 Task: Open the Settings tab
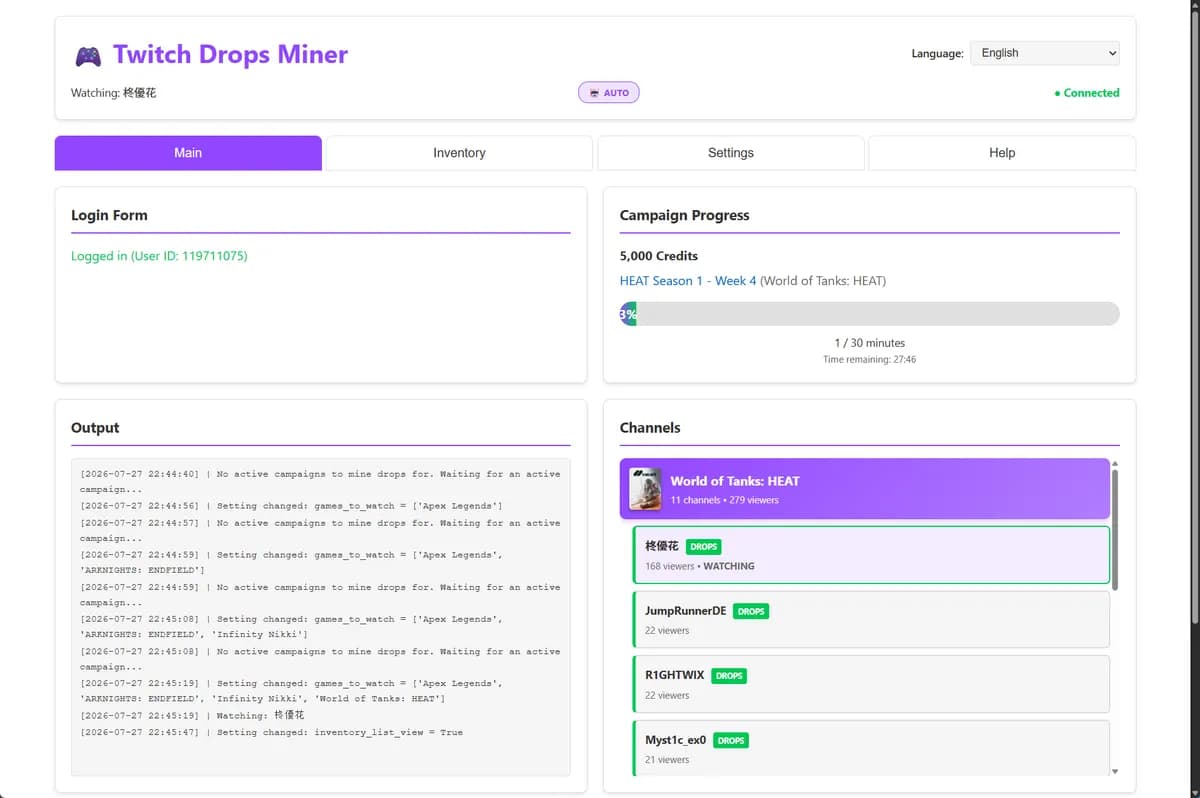731,153
